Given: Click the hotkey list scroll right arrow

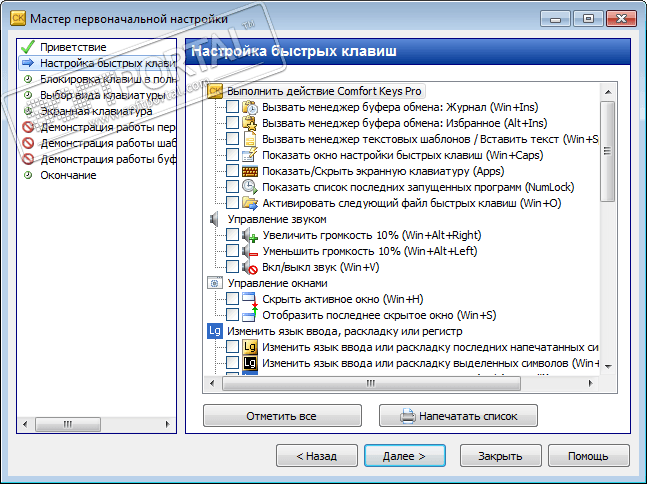Looking at the screenshot, I should click(590, 383).
